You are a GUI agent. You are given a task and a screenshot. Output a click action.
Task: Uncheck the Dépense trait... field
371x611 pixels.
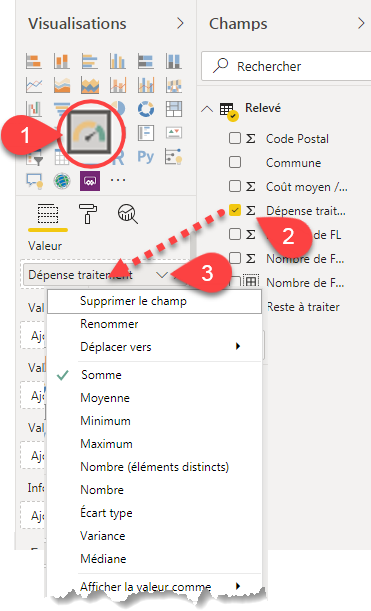(x=235, y=210)
